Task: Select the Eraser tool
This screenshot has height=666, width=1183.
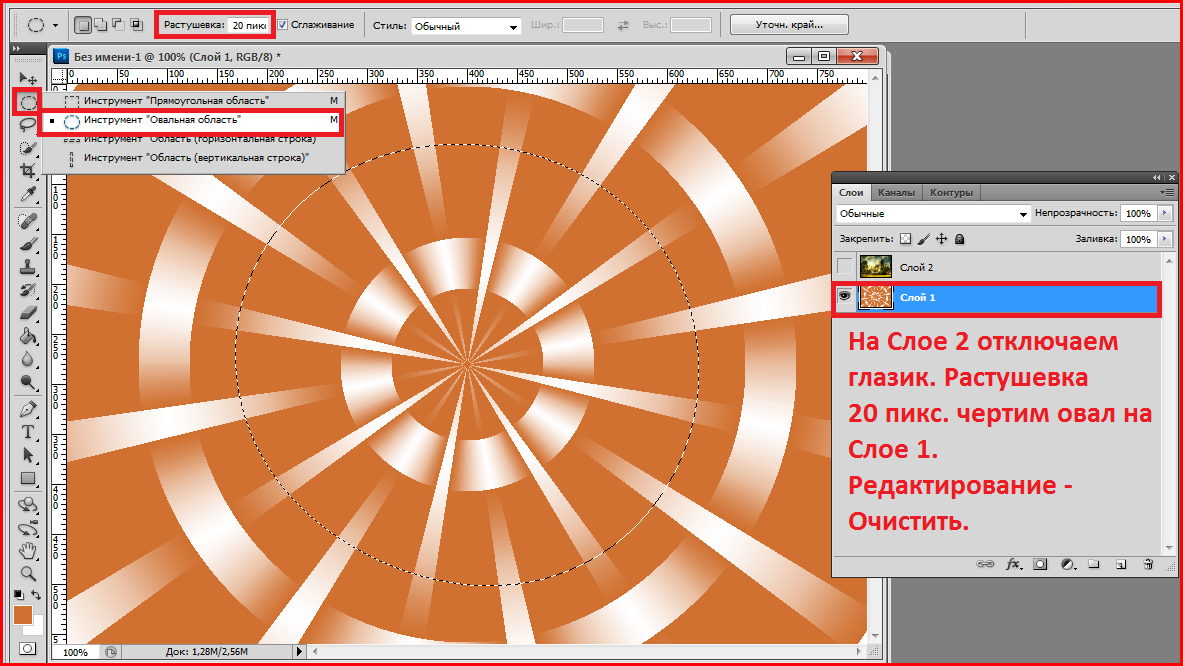Action: (28, 312)
